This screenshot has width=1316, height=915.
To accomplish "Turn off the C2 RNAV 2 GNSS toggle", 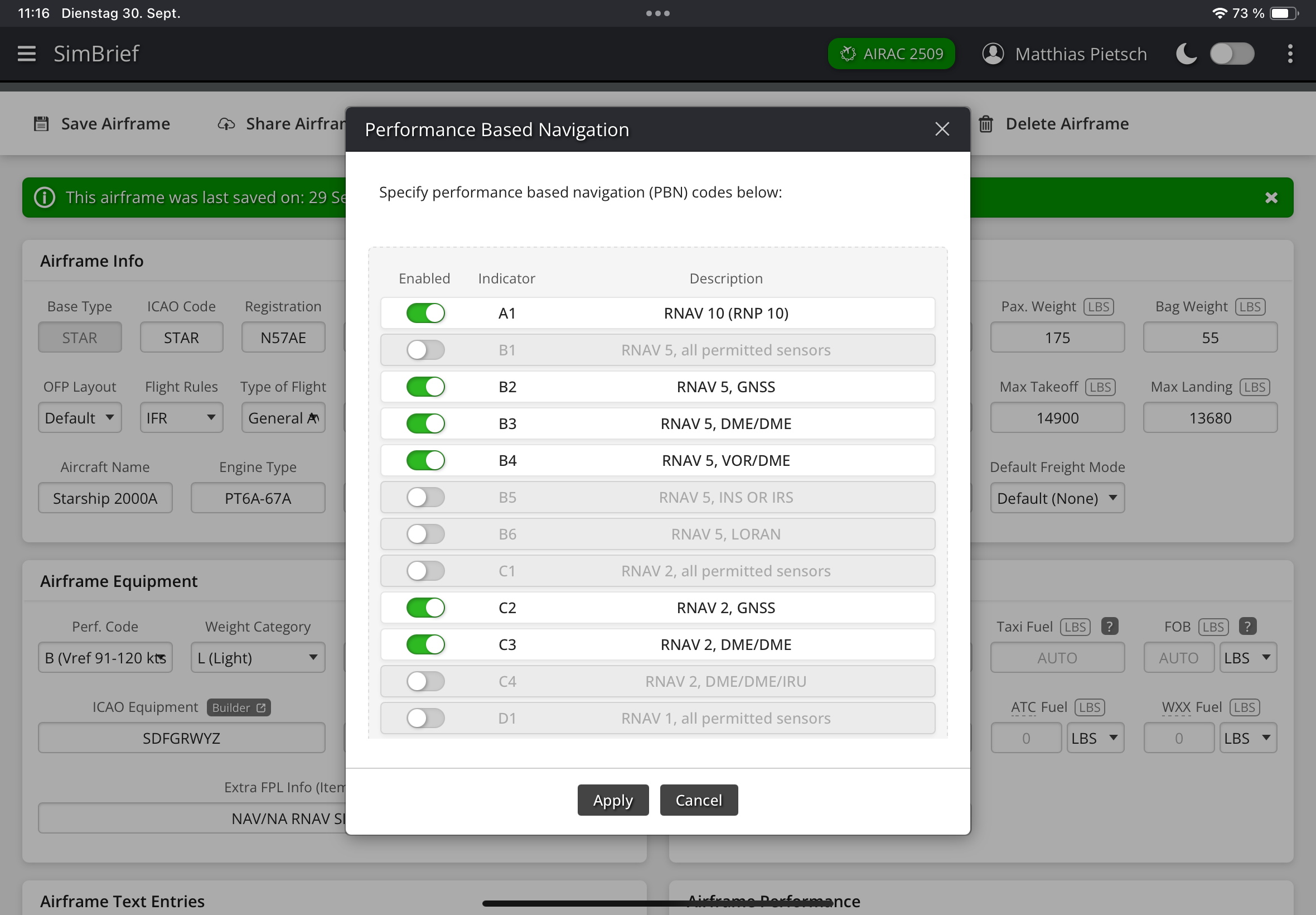I will click(425, 608).
